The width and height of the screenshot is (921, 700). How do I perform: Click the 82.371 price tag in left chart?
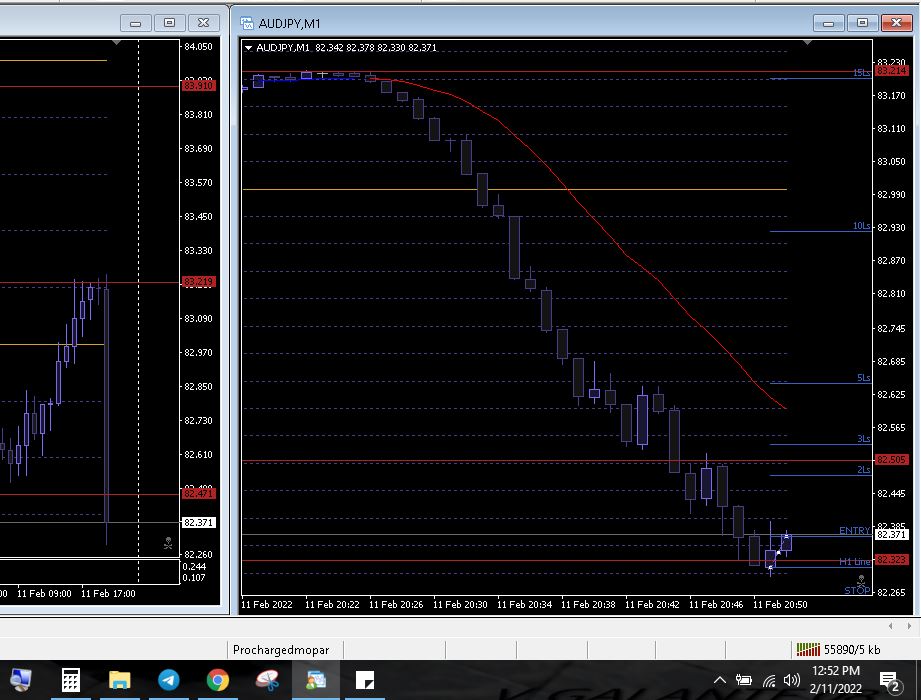coord(199,523)
